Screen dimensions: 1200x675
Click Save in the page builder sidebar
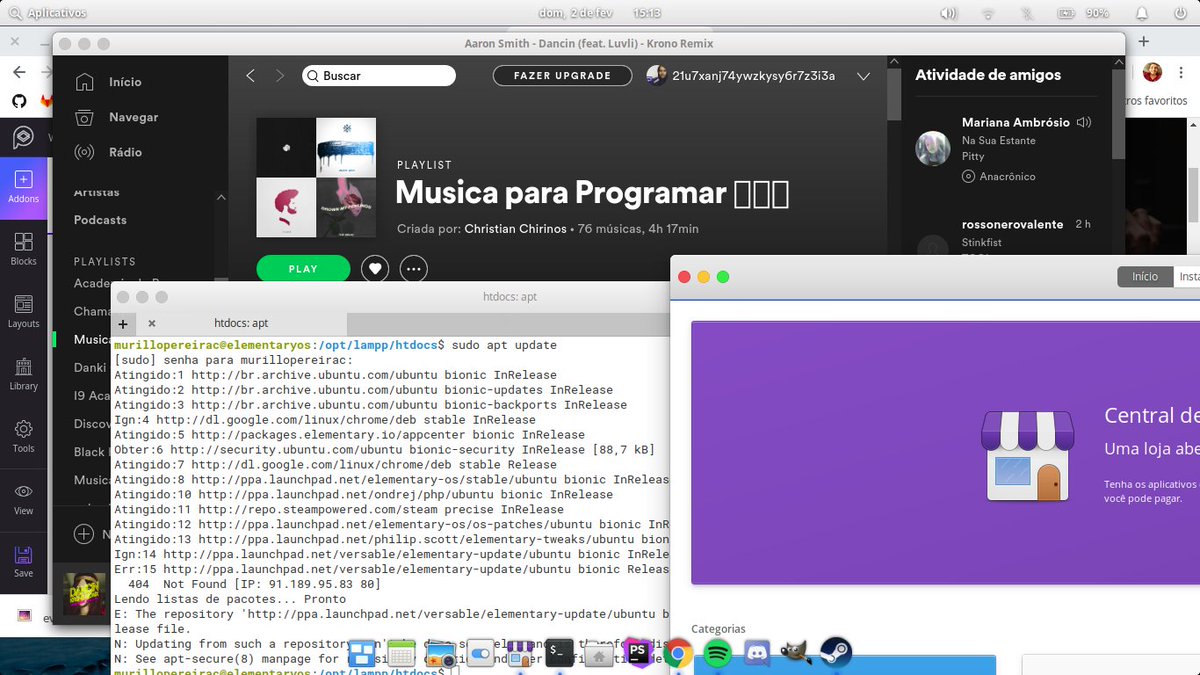(23, 561)
